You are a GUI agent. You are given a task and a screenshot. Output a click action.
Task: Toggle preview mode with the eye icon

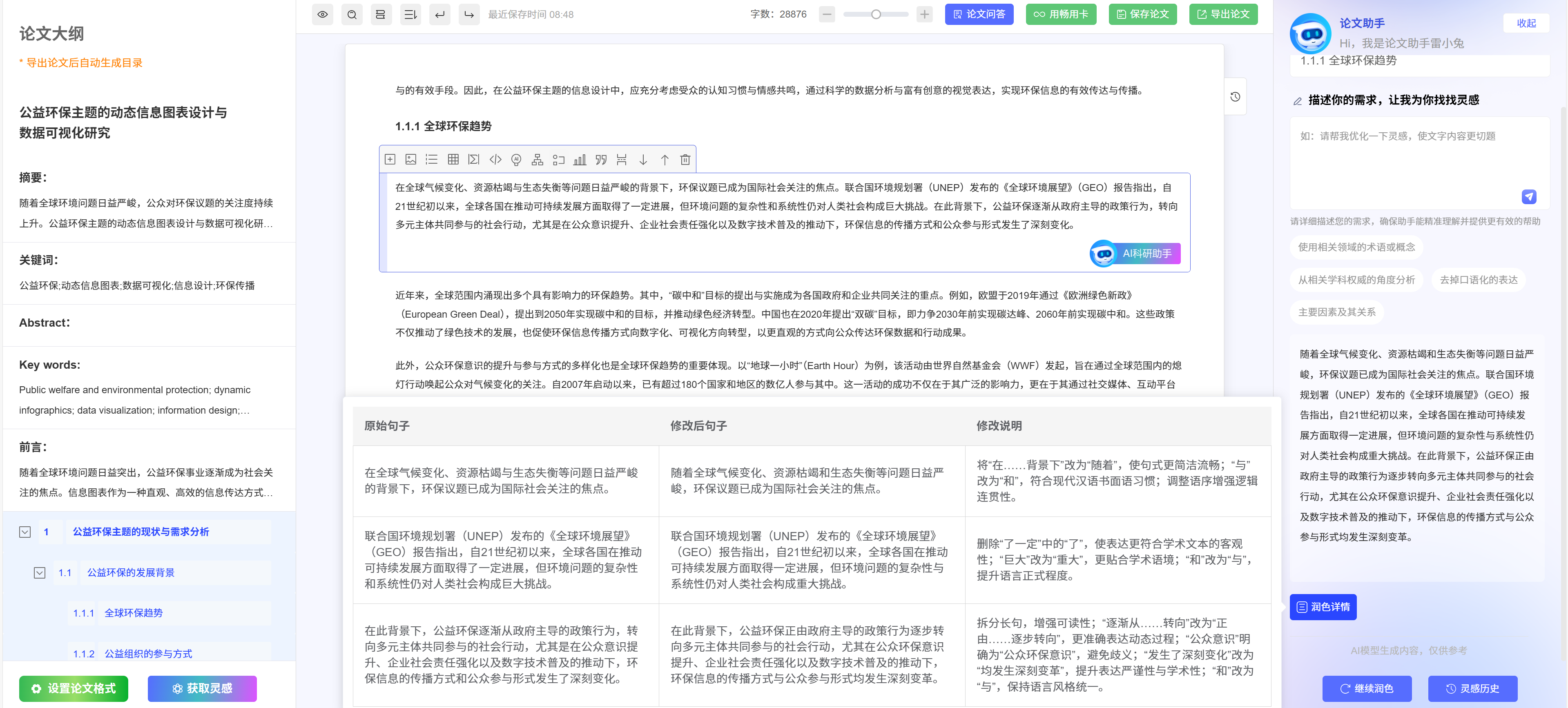tap(323, 14)
